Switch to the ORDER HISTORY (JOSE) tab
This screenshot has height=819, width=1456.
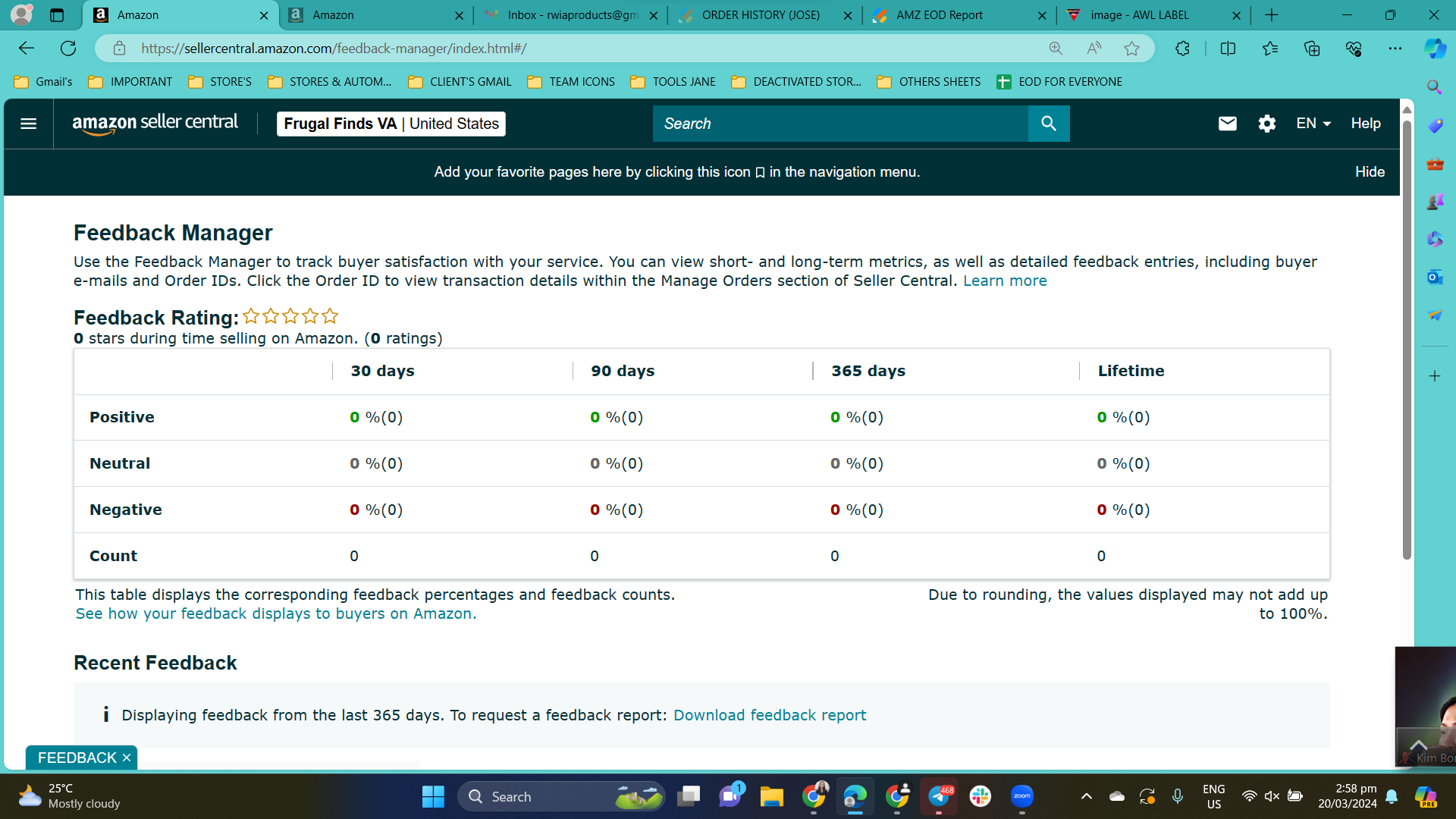[x=764, y=15]
